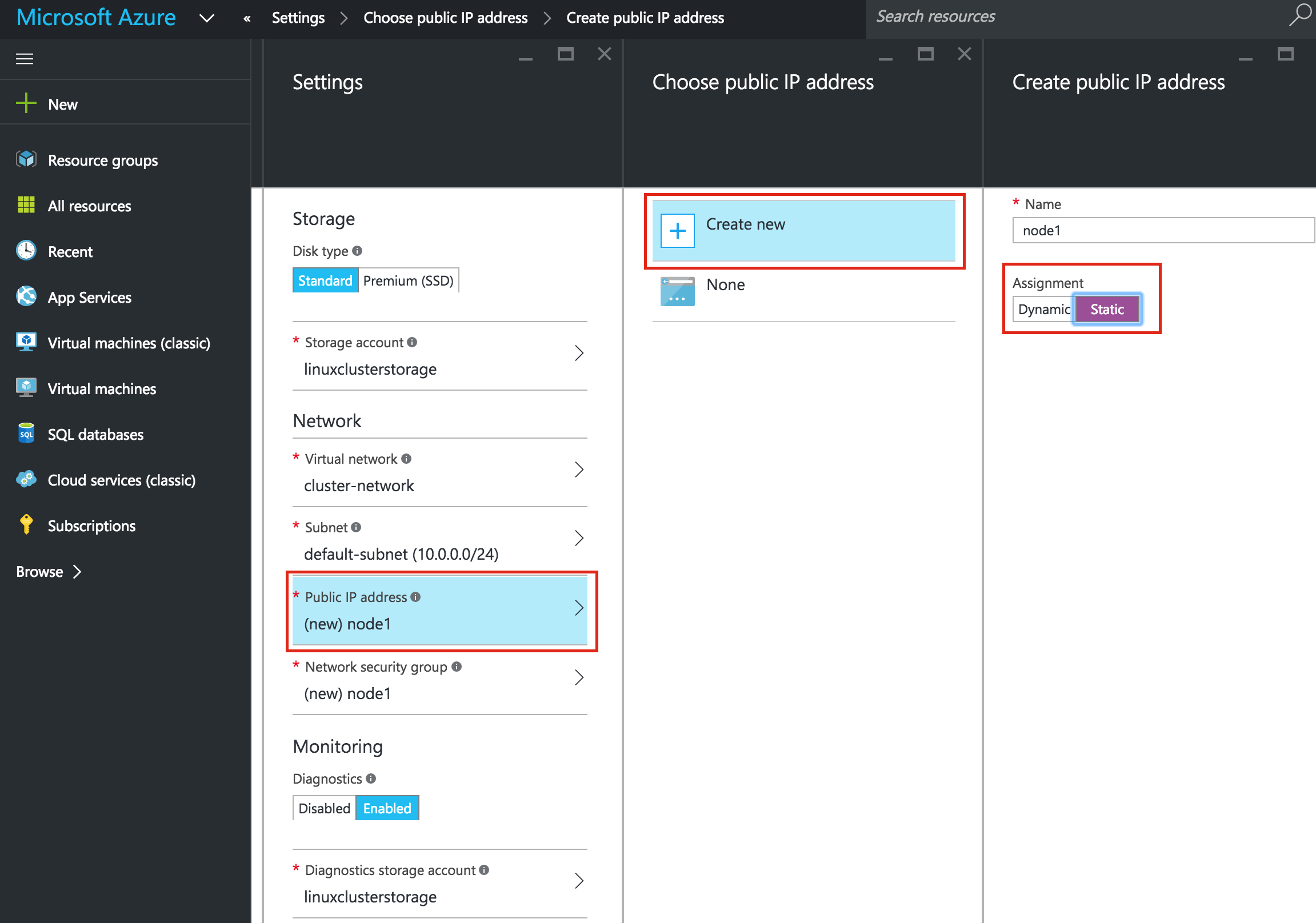Open SQL databases sidebar link
Image resolution: width=1316 pixels, height=923 pixels.
click(96, 434)
